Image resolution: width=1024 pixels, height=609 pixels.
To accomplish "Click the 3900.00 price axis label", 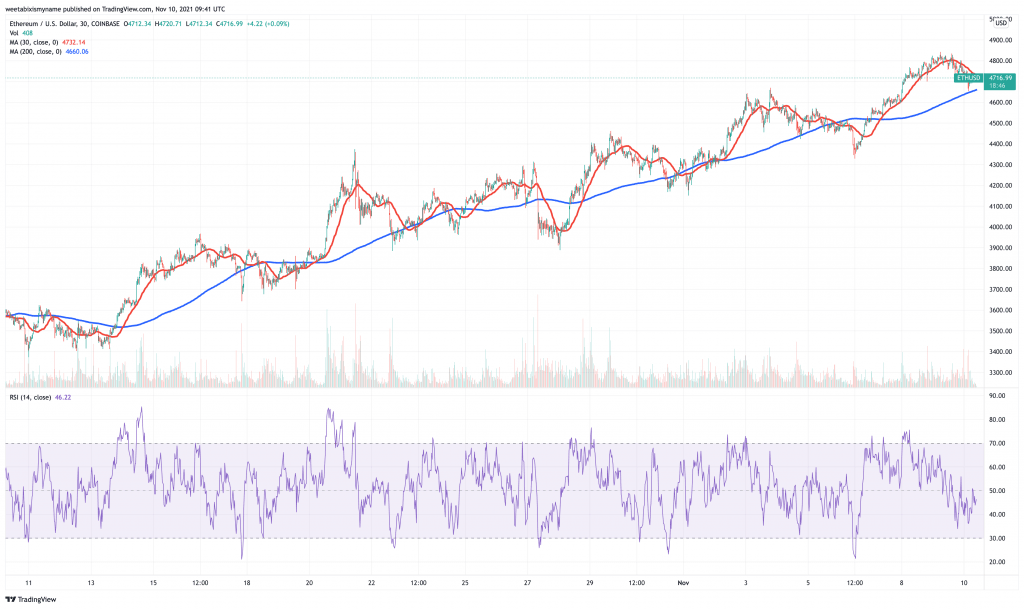I will pyautogui.click(x=1000, y=248).
